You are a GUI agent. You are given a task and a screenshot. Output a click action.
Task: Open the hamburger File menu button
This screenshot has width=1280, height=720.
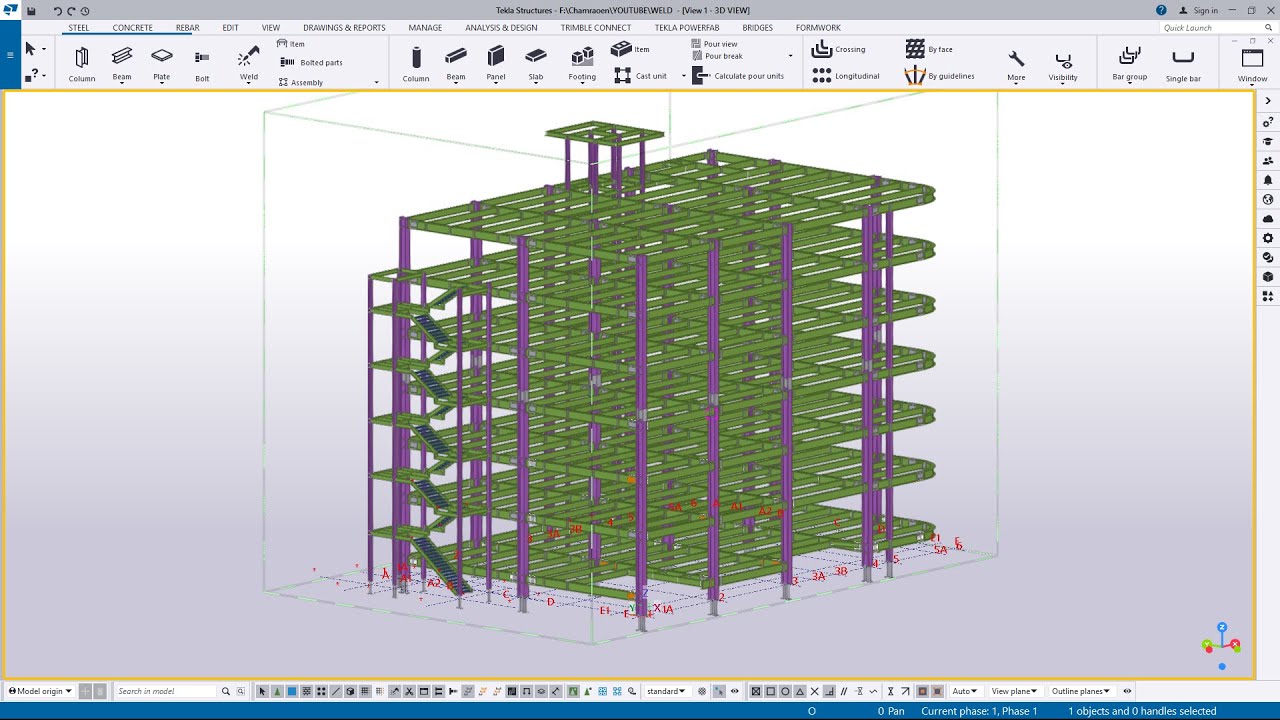10,54
